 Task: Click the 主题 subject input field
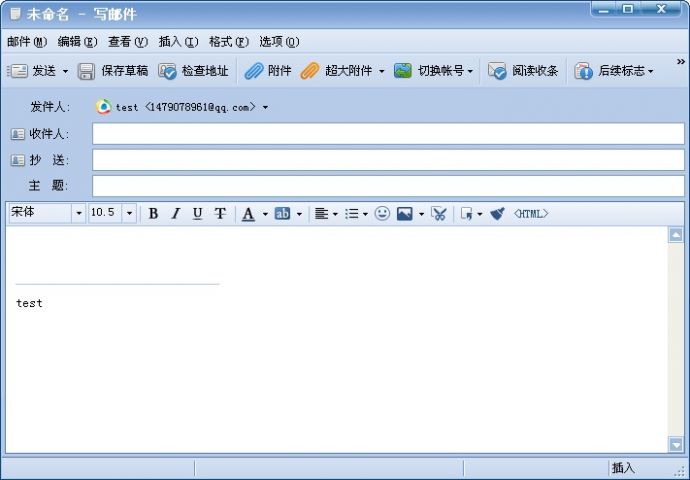click(x=388, y=186)
